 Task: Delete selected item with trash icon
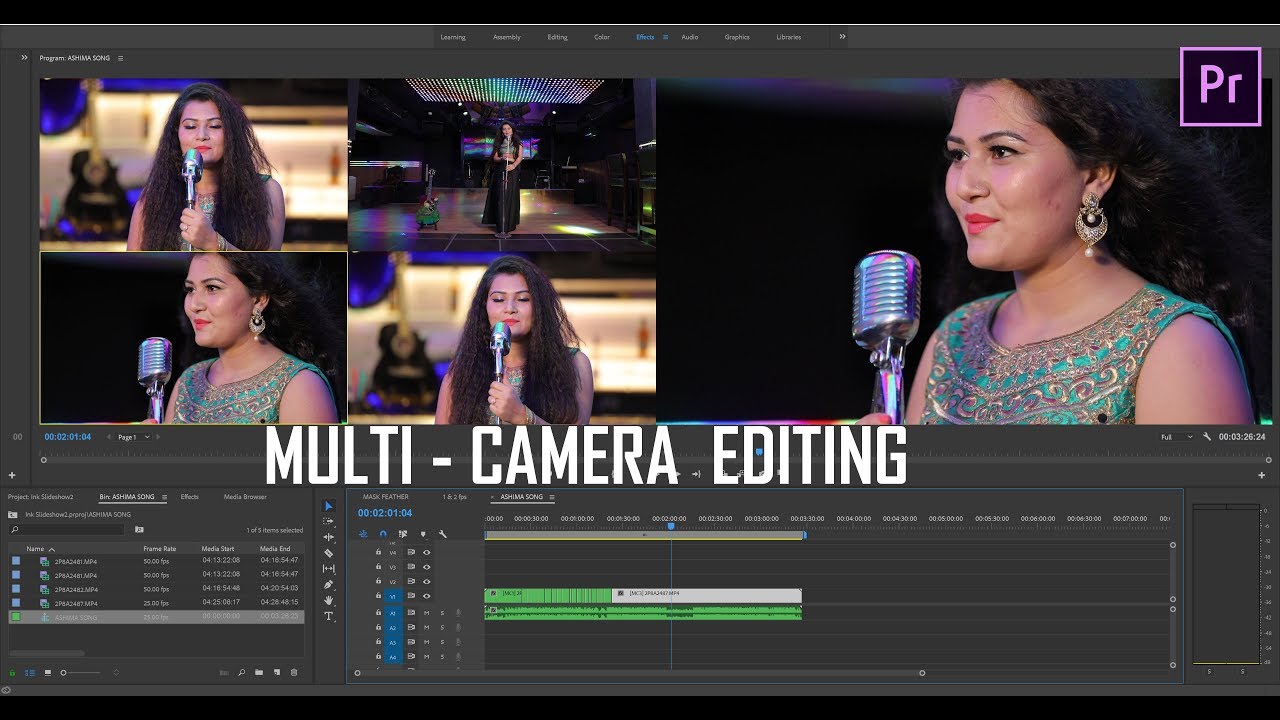point(293,673)
